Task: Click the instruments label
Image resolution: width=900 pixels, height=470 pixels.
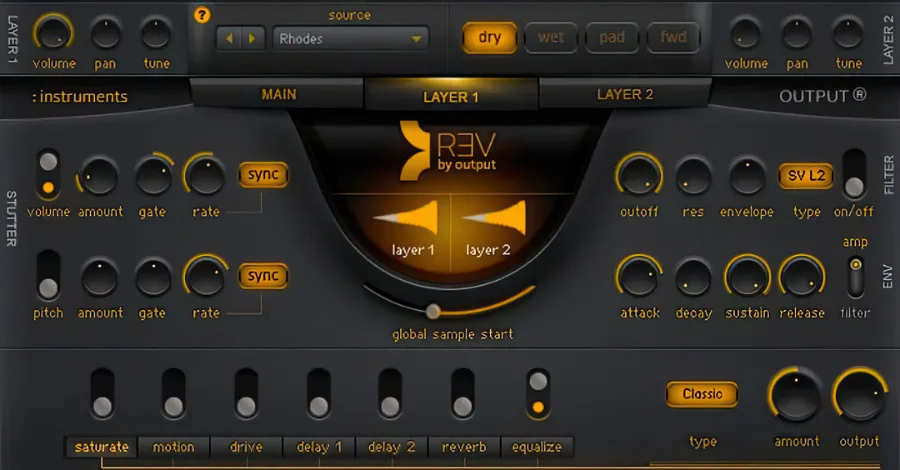Action: click(80, 96)
